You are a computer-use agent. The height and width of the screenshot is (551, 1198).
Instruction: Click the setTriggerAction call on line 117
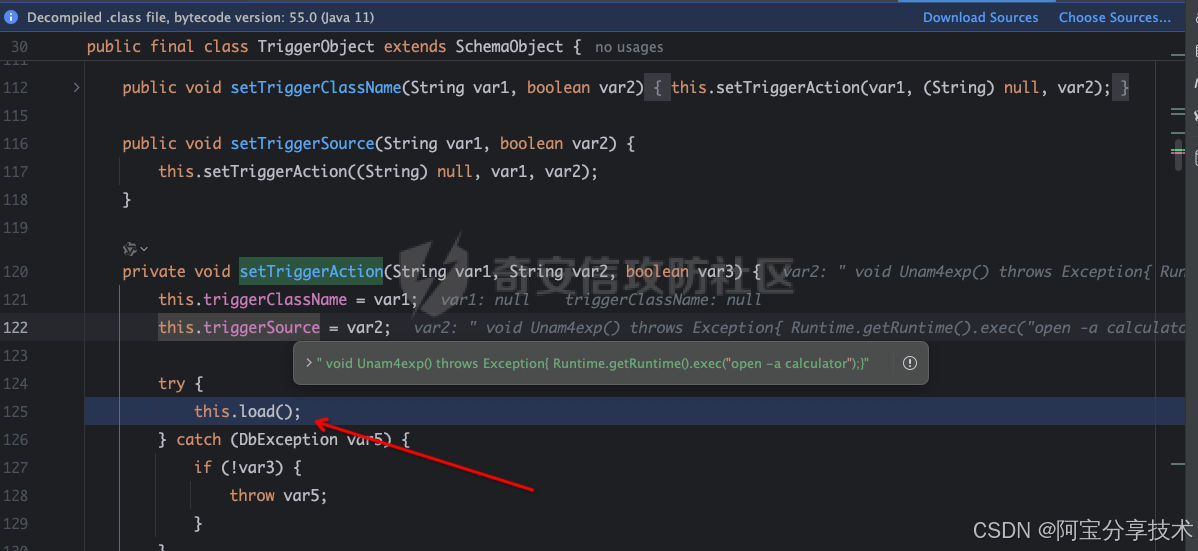click(x=275, y=172)
